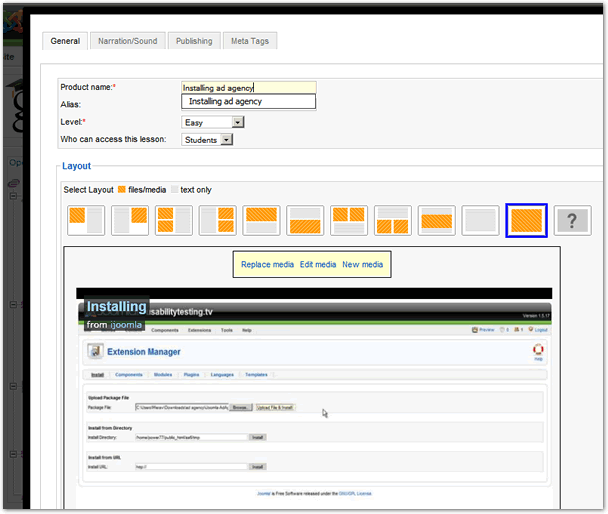The image size is (608, 514).
Task: Pick layout with media on top, text below
Action: [261, 220]
